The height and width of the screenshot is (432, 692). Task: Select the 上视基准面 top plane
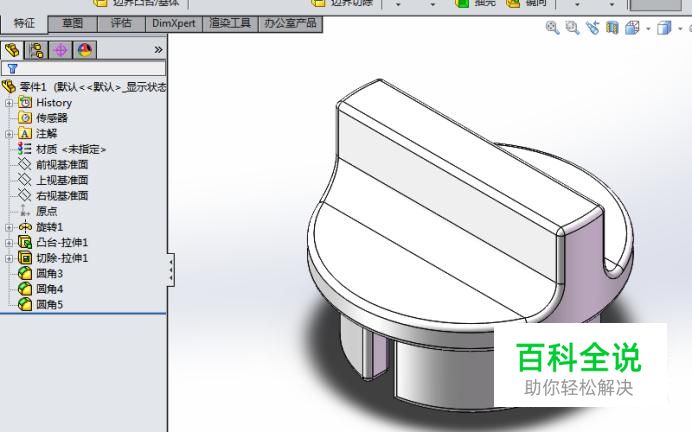tap(53, 180)
